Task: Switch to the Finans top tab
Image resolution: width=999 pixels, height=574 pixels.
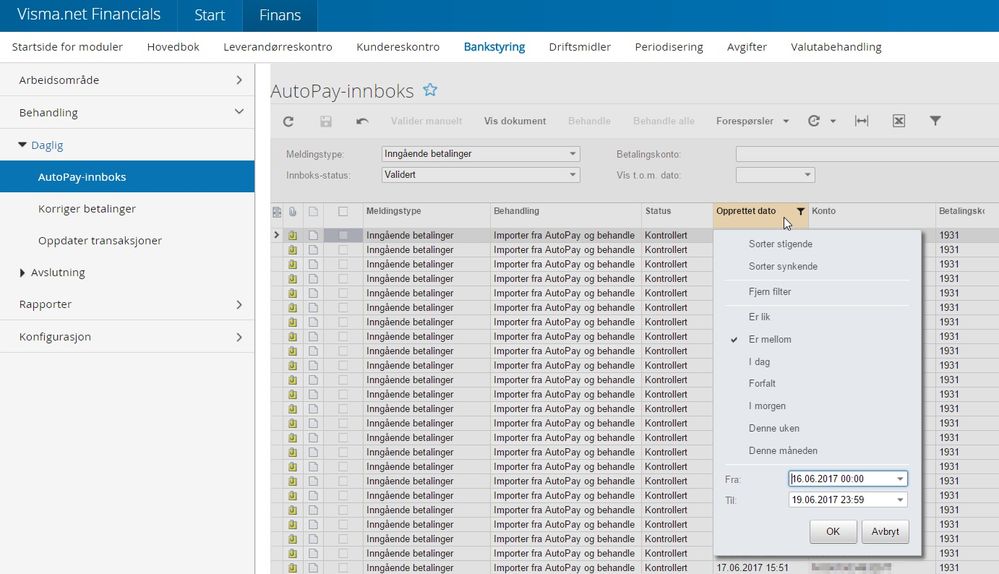Action: point(280,15)
